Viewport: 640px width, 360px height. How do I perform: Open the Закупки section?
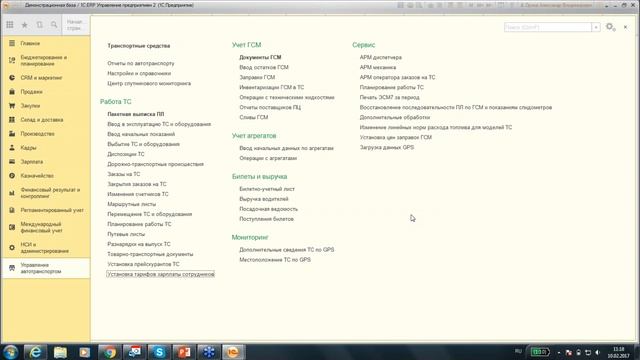(30, 106)
